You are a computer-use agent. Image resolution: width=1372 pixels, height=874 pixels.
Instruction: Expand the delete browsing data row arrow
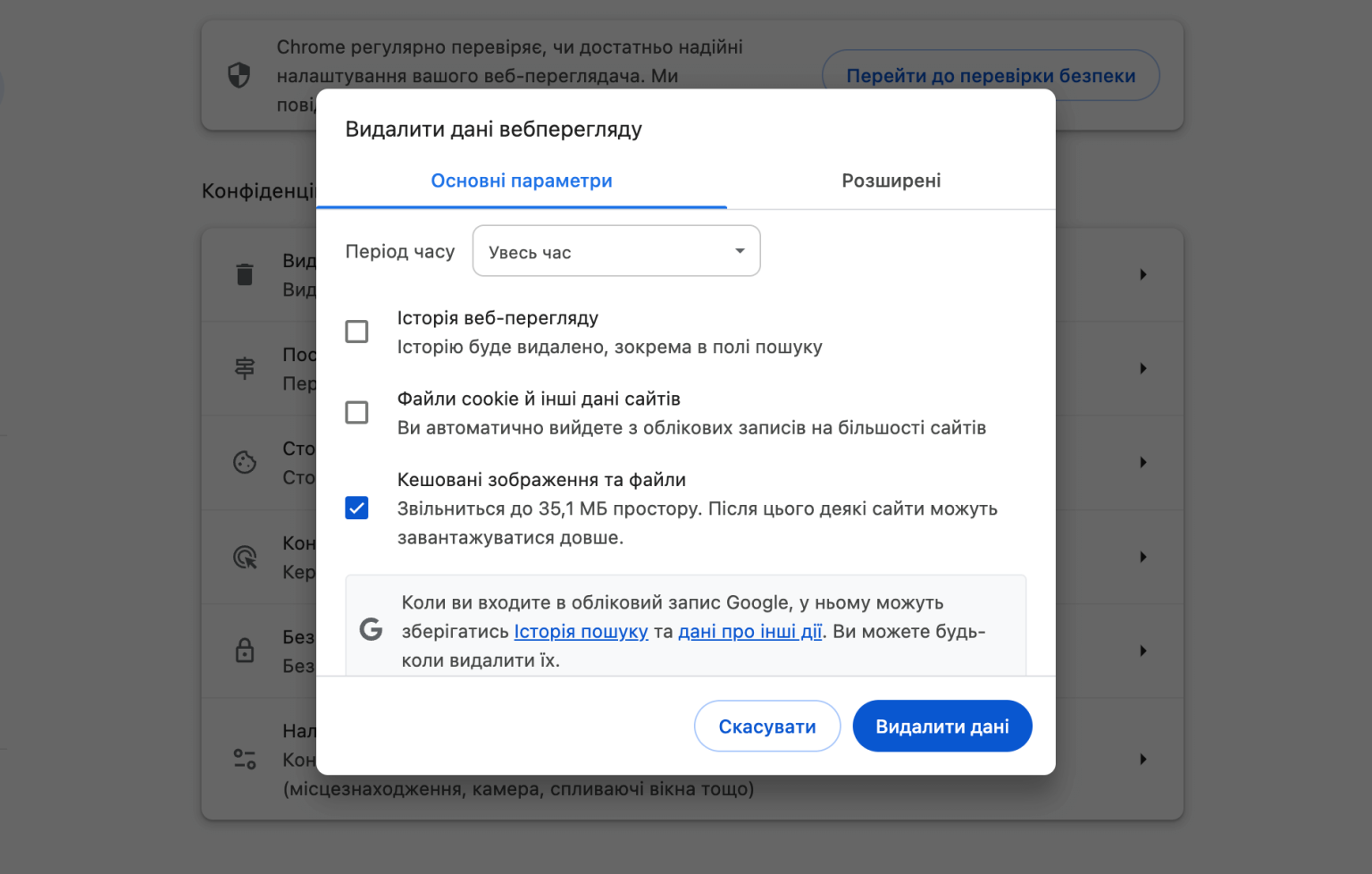pyautogui.click(x=1142, y=274)
